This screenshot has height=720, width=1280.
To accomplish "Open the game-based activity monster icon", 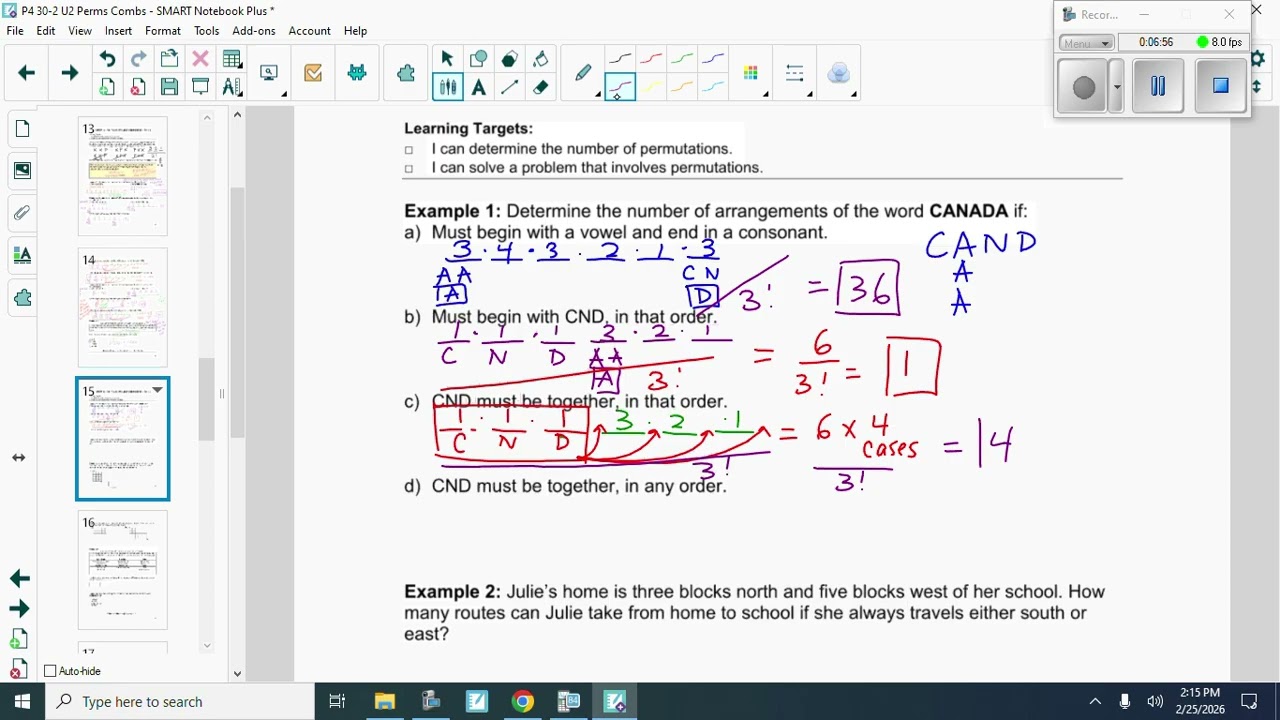I will point(357,73).
